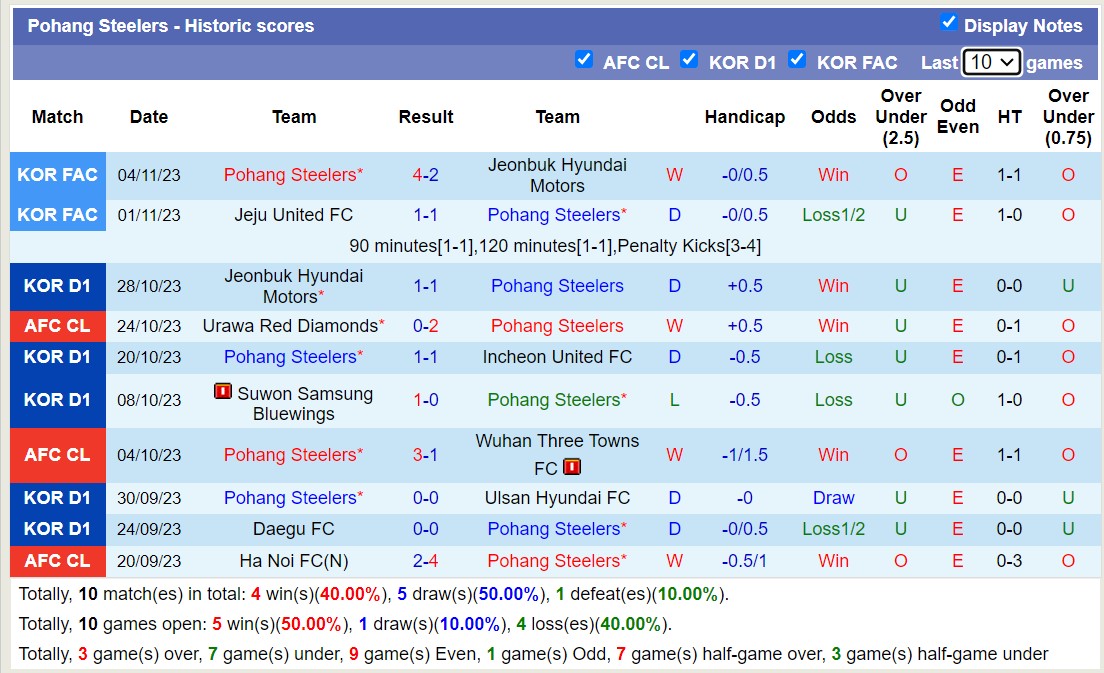The image size is (1104, 673).
Task: Click Incheon United FC team name
Action: click(557, 357)
